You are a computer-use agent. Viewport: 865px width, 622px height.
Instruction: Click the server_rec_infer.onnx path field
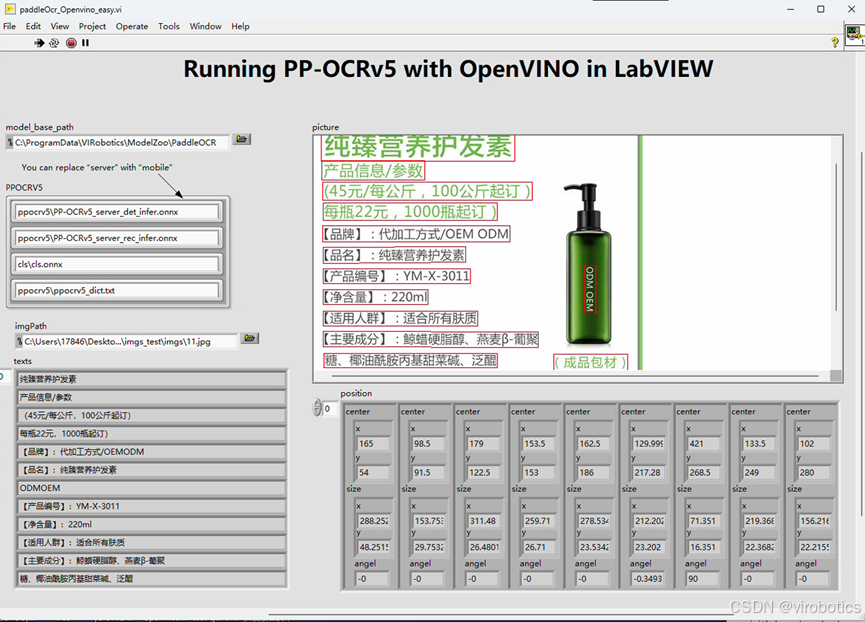point(117,238)
